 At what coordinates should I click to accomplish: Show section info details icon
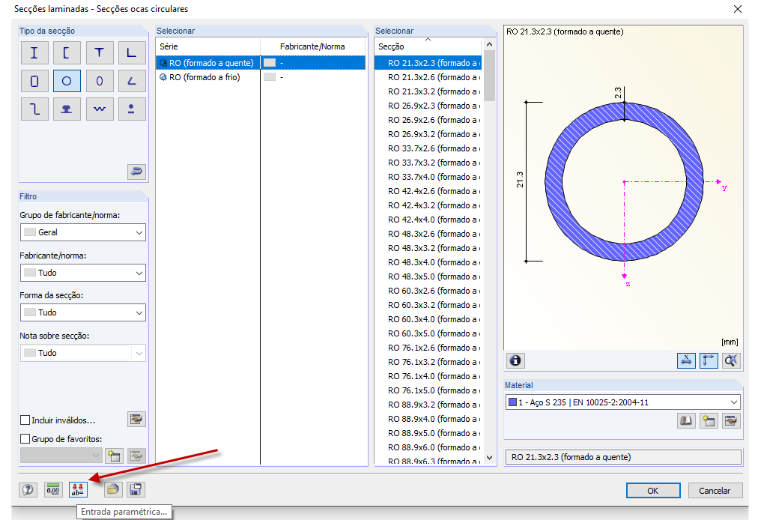(x=516, y=361)
